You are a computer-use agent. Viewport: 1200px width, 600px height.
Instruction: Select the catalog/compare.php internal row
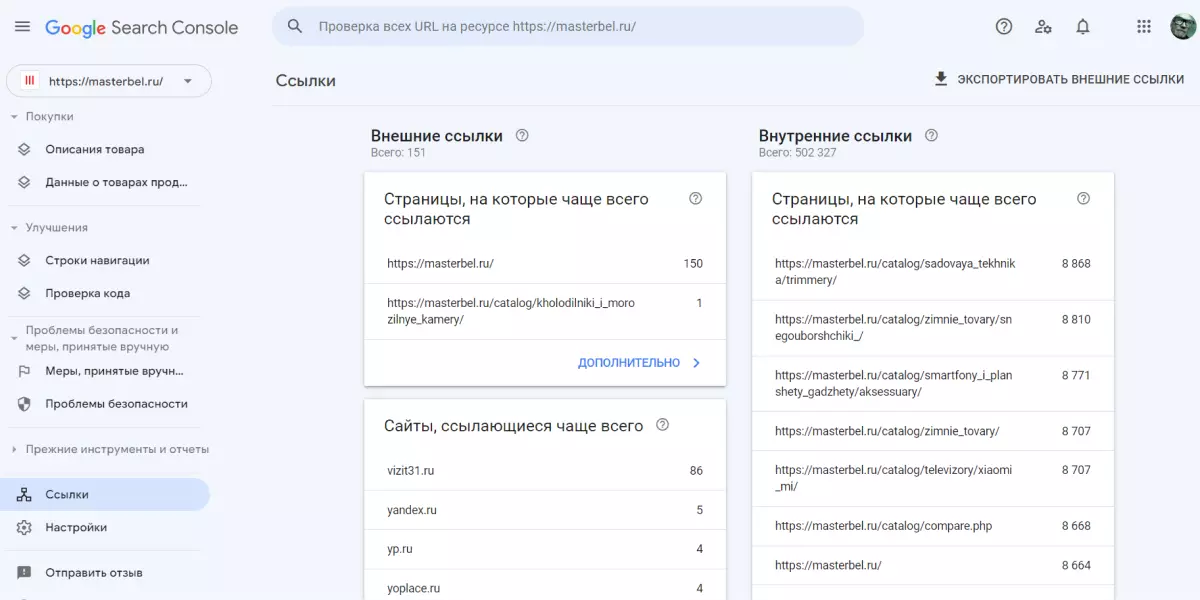point(933,526)
